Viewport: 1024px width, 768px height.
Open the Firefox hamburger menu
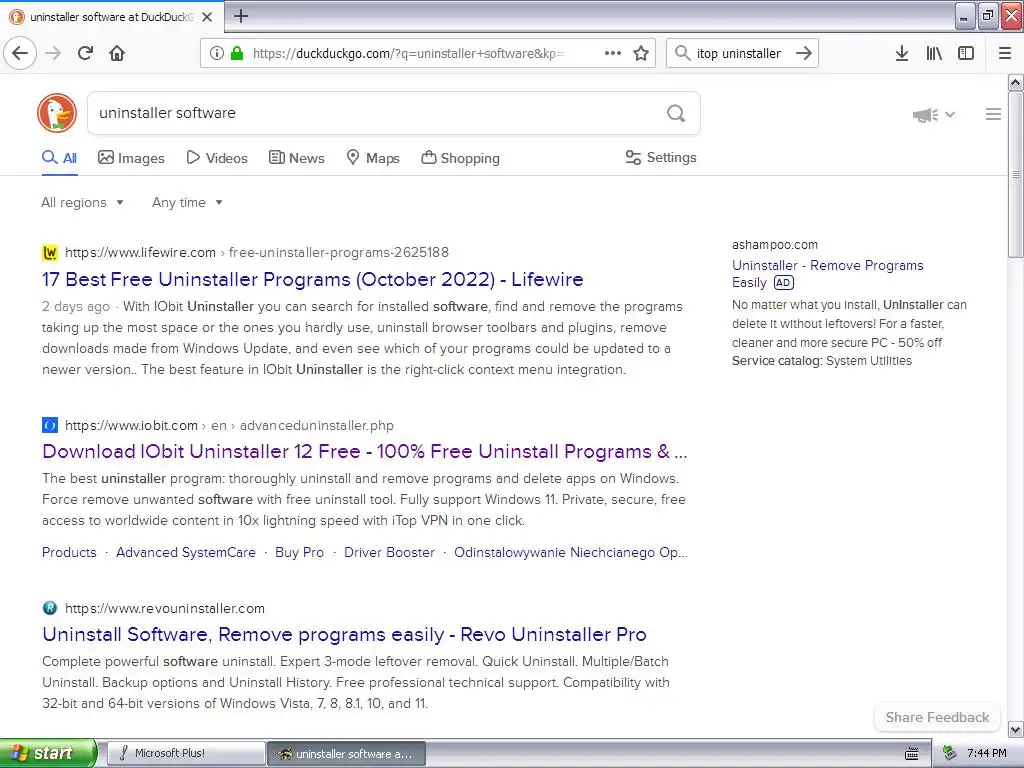tap(1005, 53)
